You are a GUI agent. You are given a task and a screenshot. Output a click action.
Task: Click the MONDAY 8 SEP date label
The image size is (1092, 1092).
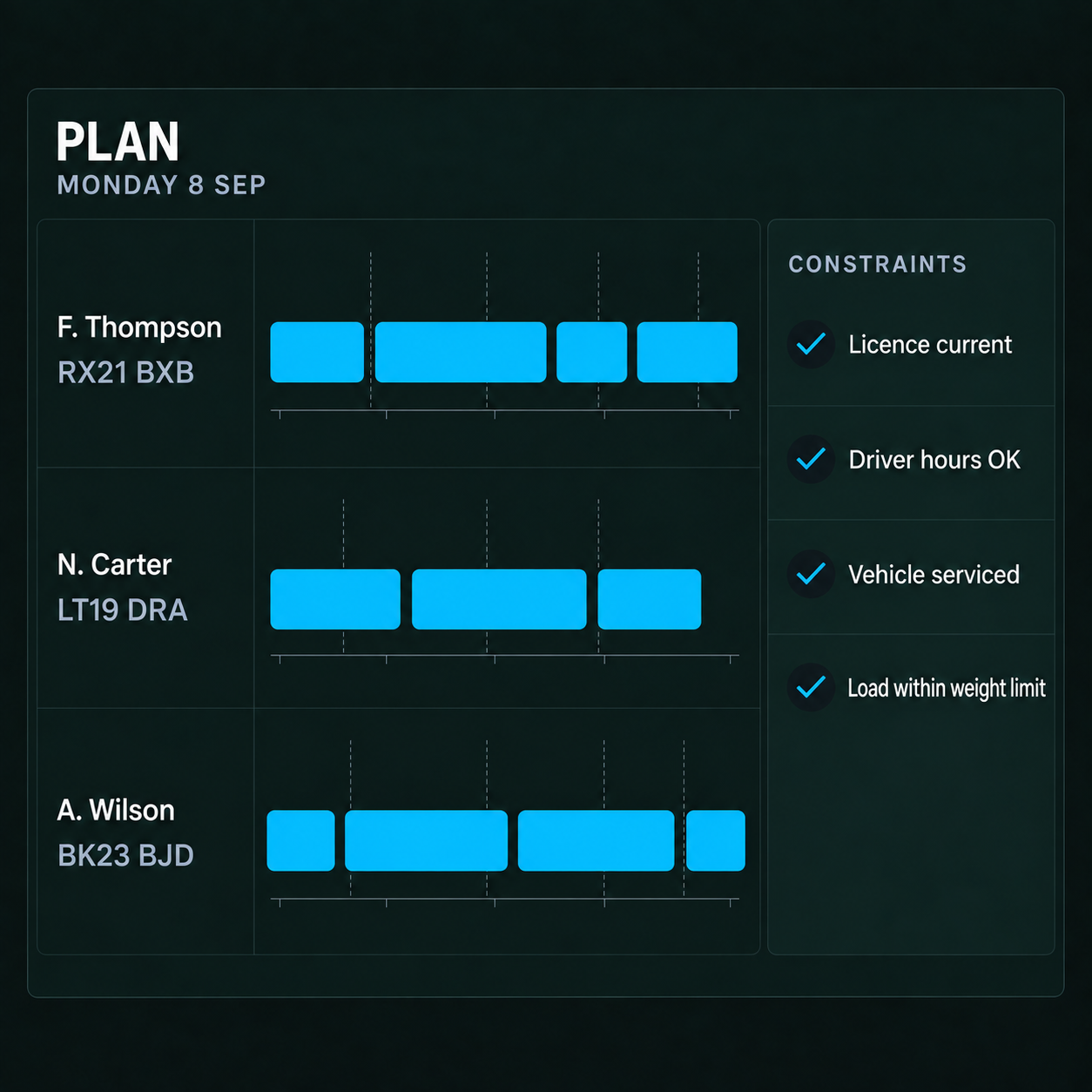coord(161,185)
